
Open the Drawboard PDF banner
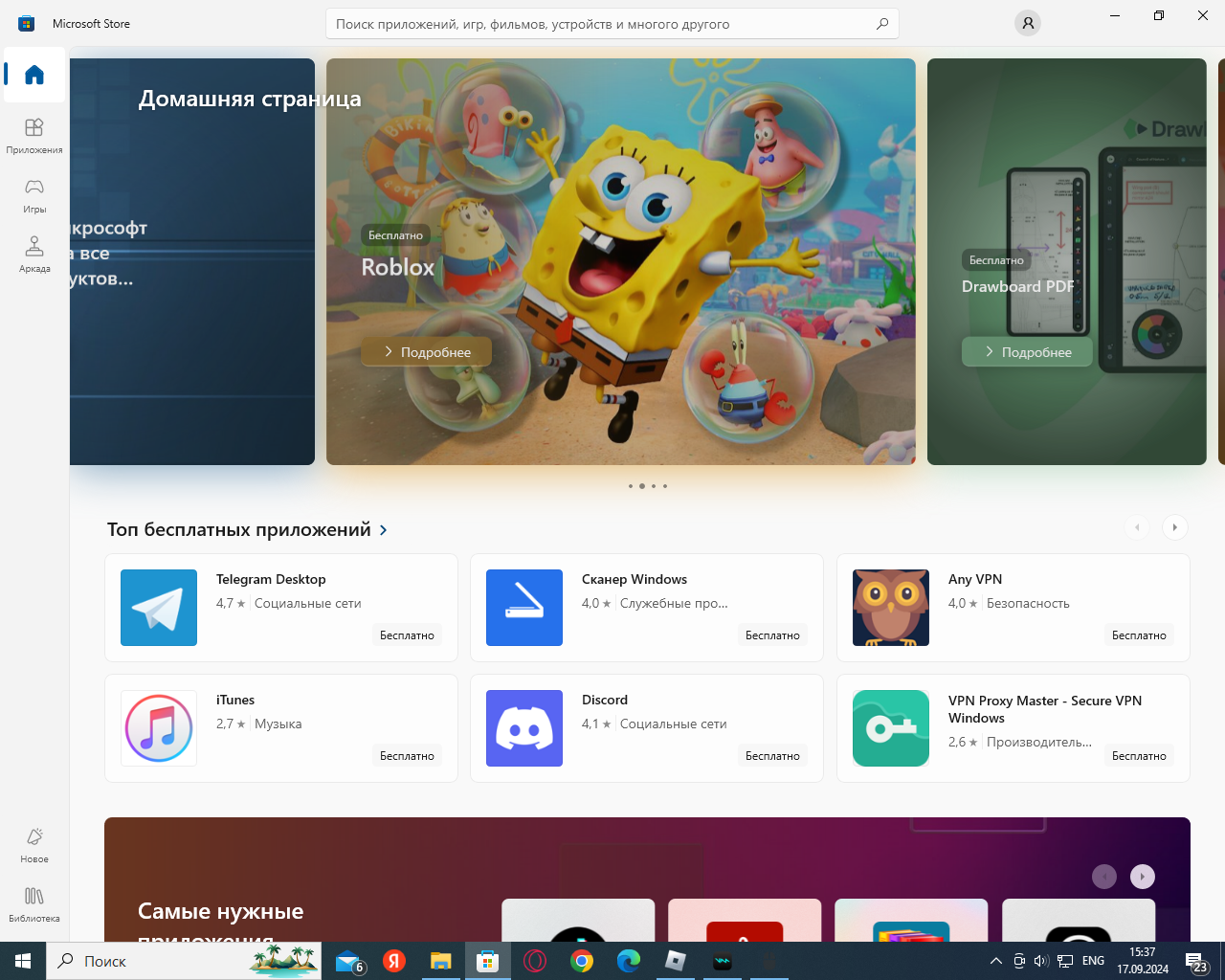1067,261
